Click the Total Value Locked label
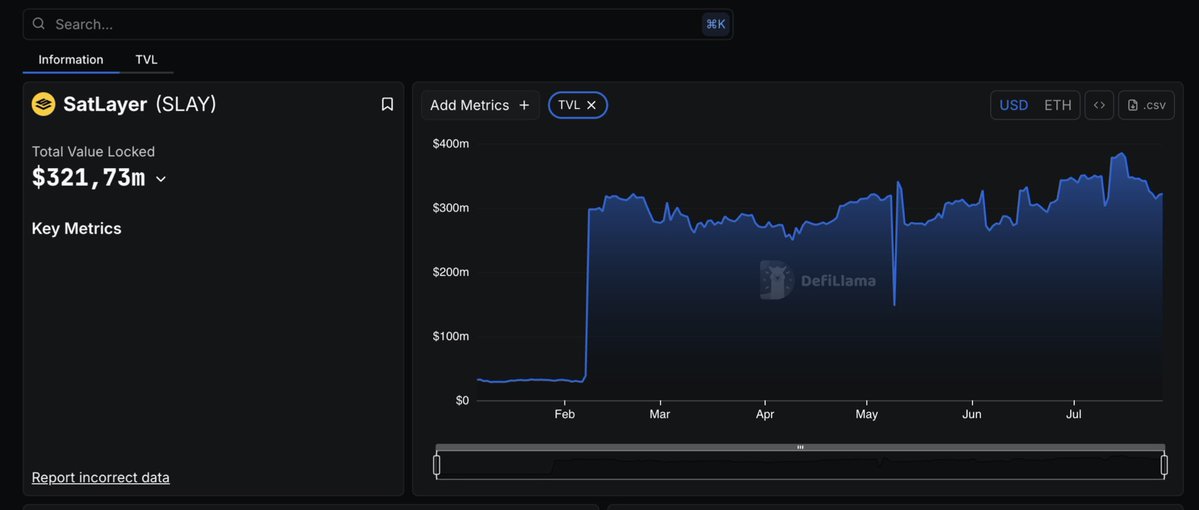The height and width of the screenshot is (510, 1199). pyautogui.click(x=93, y=151)
